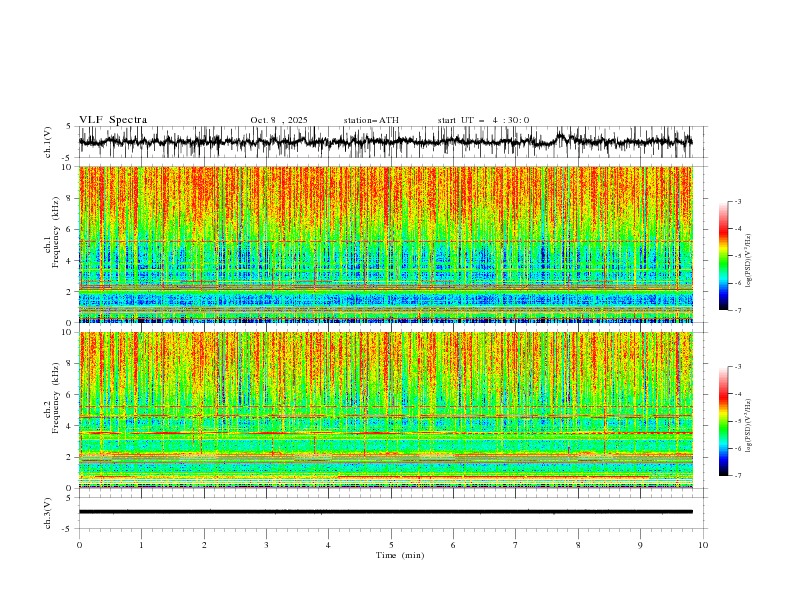Viewport: 792px width, 612px height.
Task: Click the ch.1 voltage waveform trace
Action: tap(386, 141)
